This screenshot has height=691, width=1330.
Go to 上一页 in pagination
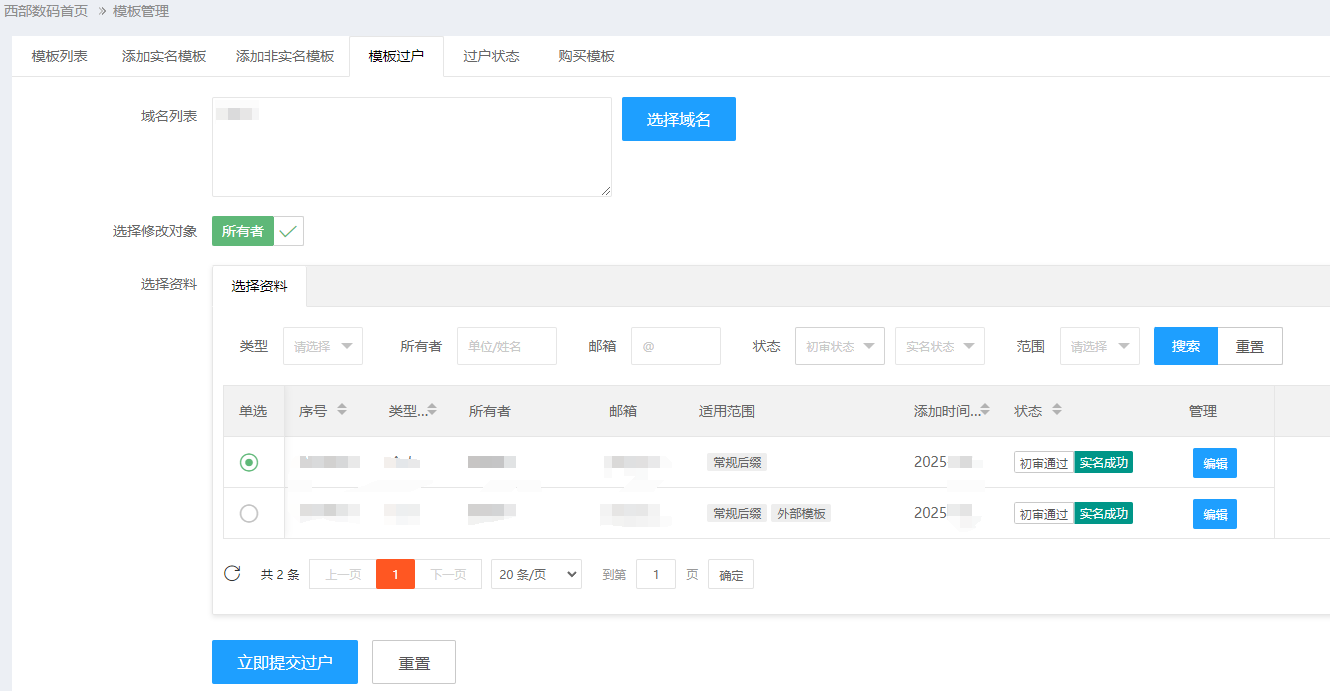coord(343,574)
